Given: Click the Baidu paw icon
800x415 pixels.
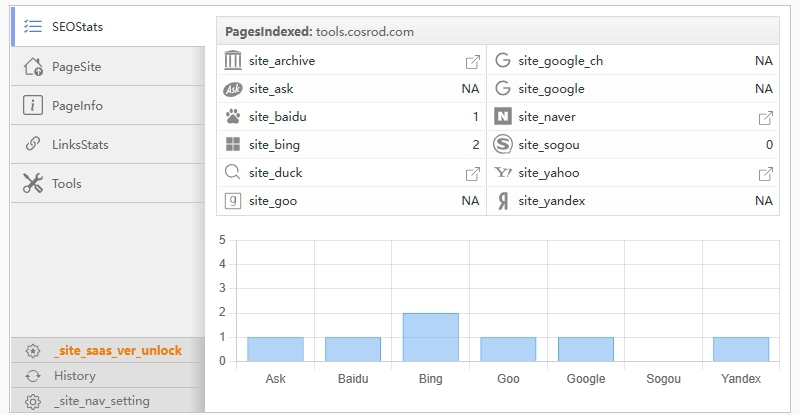Looking at the screenshot, I should 233,117.
